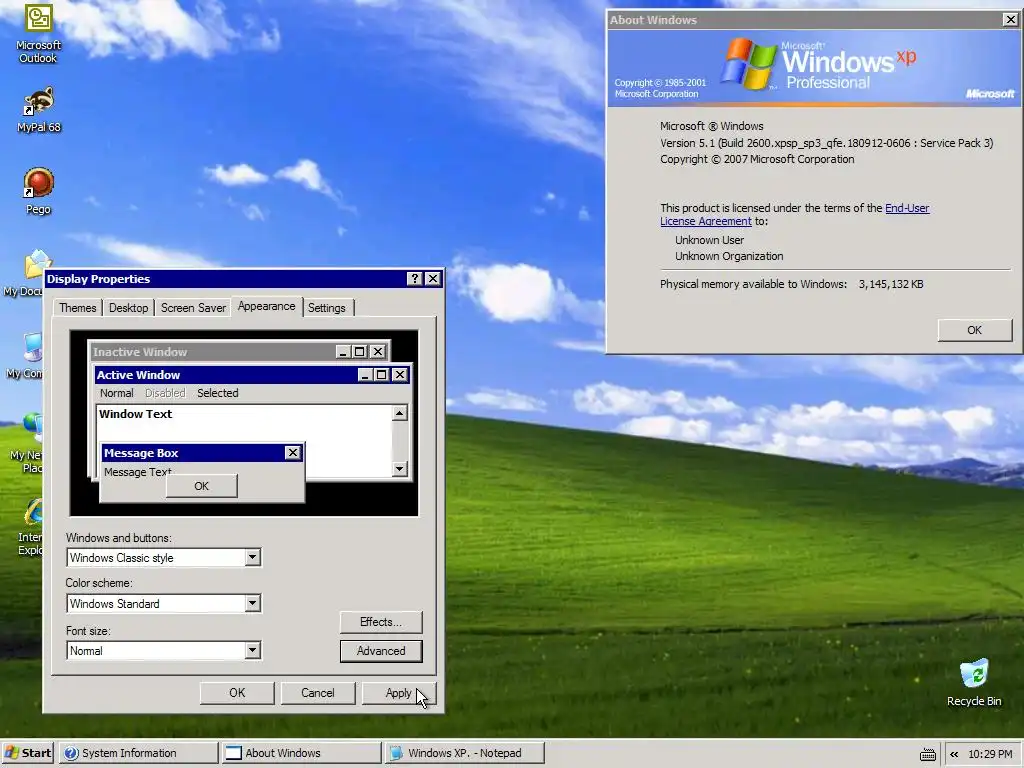This screenshot has width=1024, height=768.
Task: Switch to the Appearance tab
Action: (x=266, y=306)
